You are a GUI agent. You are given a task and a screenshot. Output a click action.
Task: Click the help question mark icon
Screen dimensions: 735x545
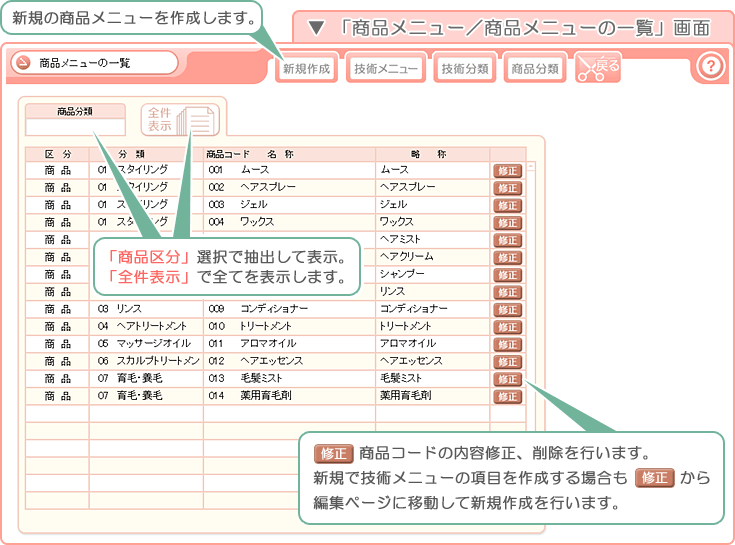coord(709,67)
